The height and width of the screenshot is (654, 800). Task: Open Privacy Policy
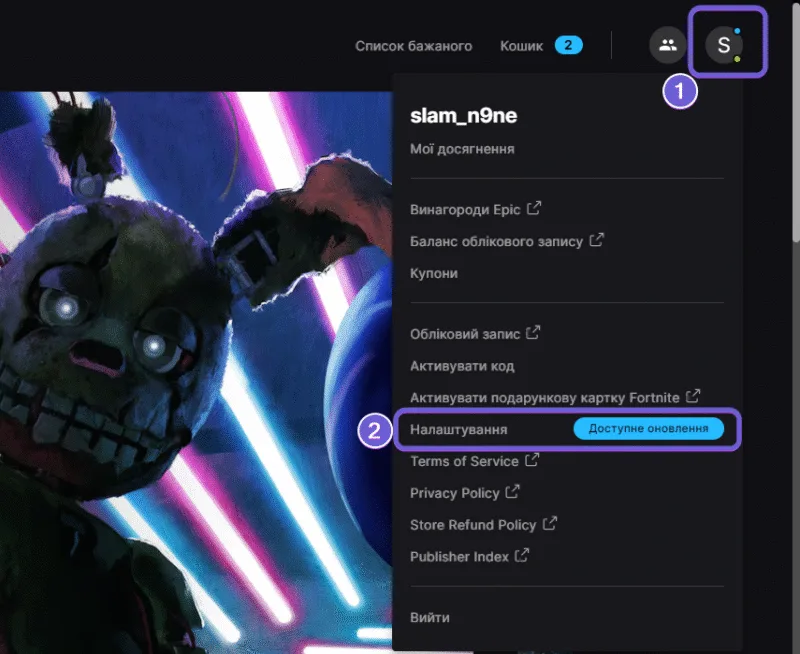(455, 493)
